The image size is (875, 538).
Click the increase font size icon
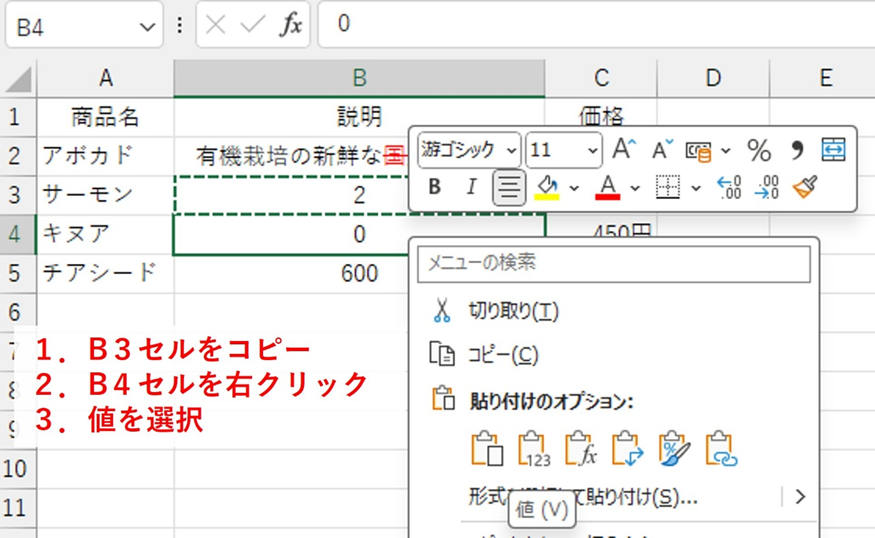click(624, 150)
